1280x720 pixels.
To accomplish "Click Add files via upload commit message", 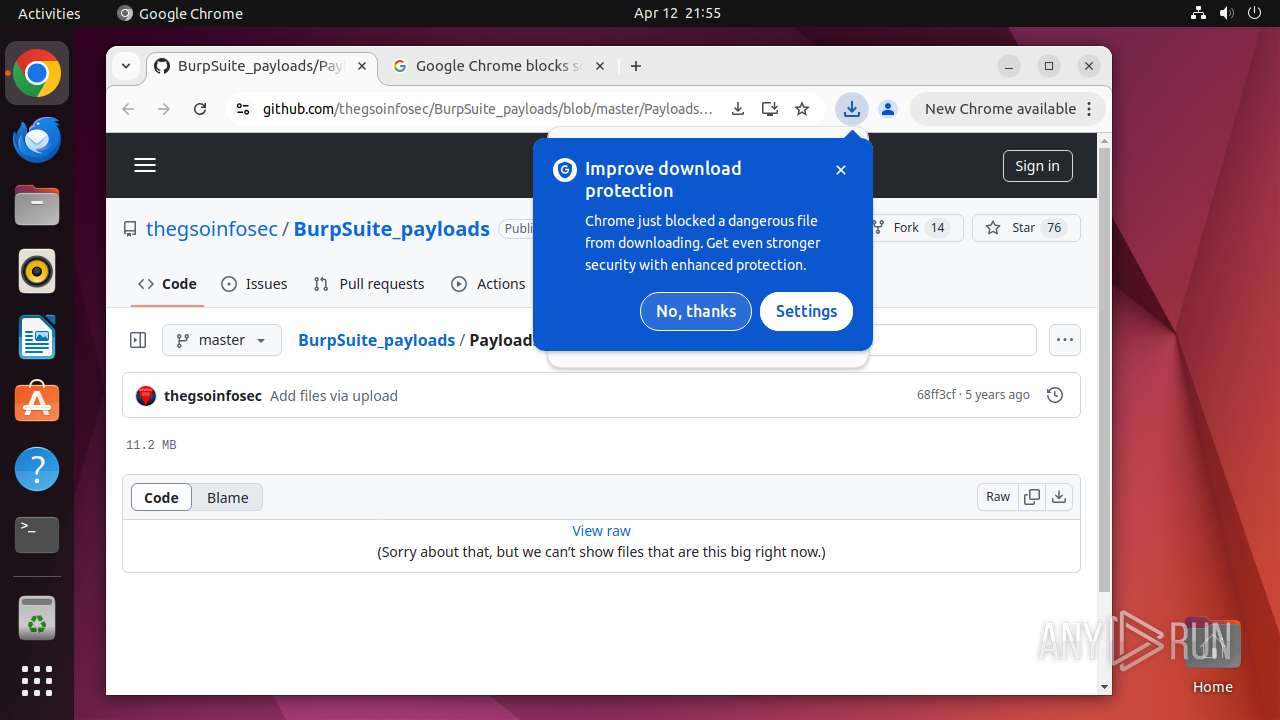I will 334,396.
